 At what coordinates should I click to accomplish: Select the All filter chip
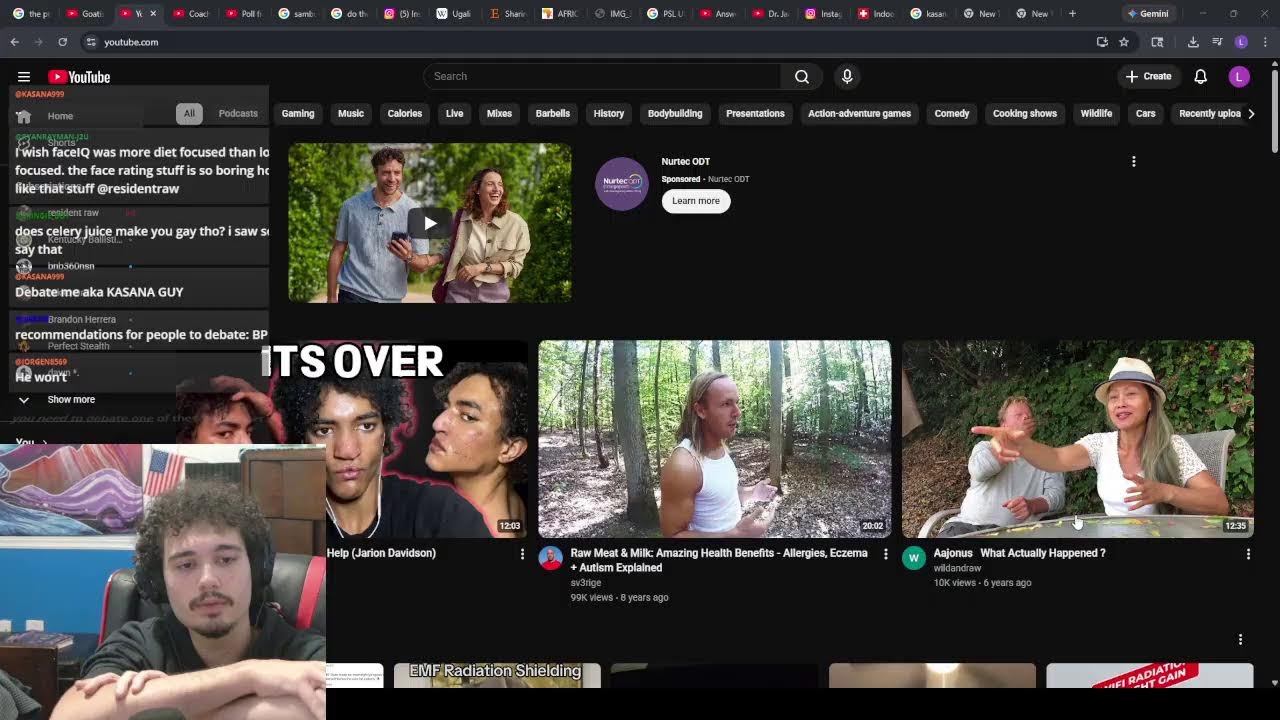tap(189, 114)
